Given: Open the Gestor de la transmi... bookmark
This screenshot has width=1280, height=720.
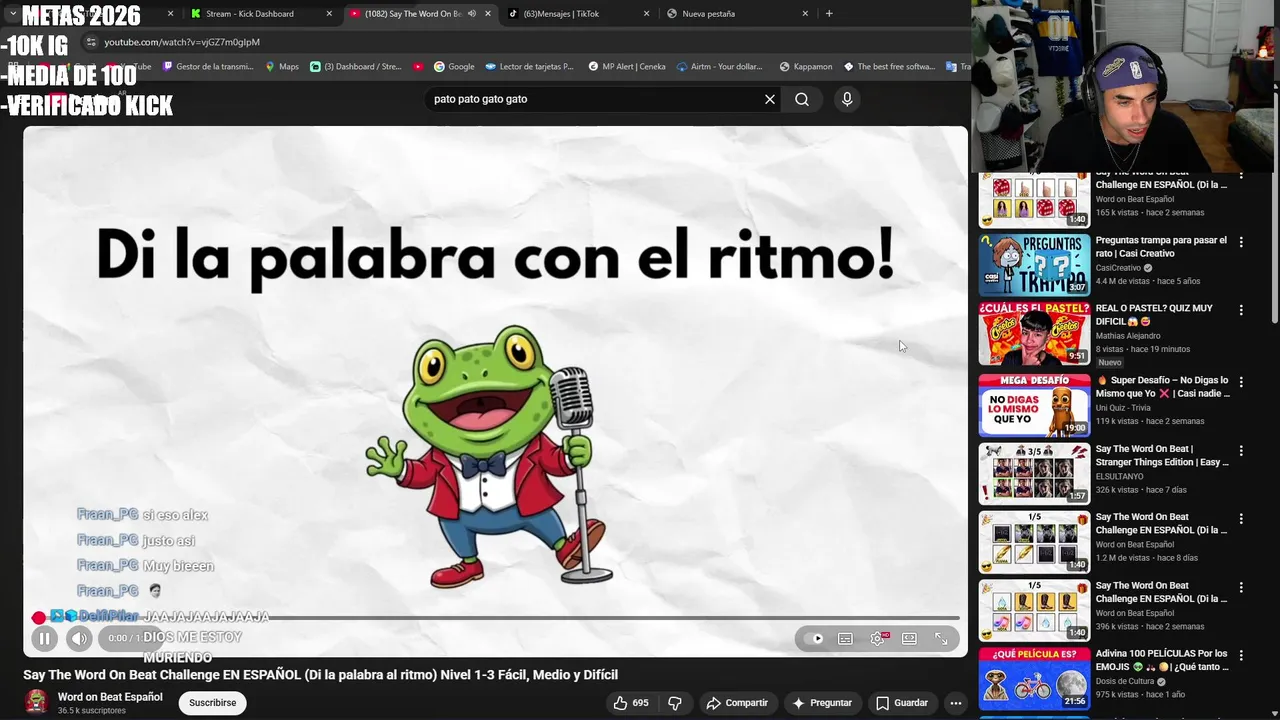Looking at the screenshot, I should tap(208, 67).
